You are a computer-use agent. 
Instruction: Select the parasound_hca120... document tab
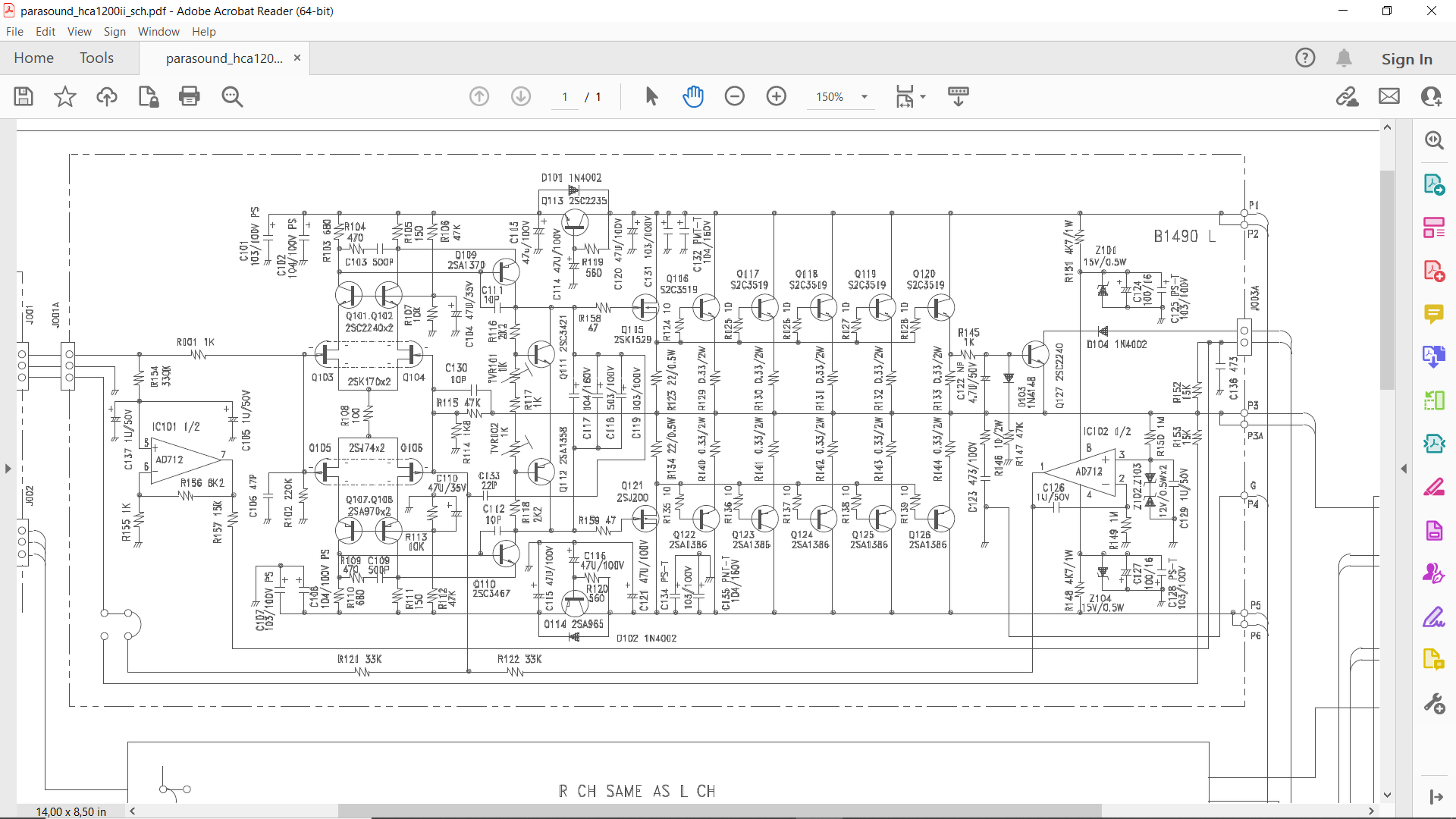(x=224, y=58)
